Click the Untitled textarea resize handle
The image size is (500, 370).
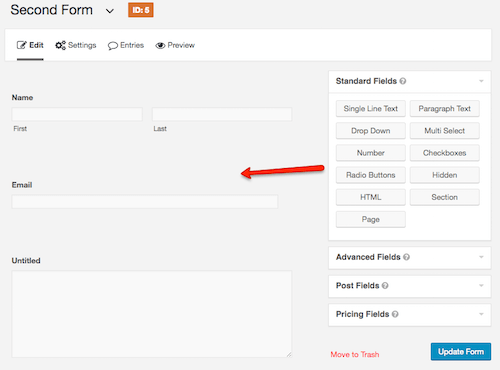point(289,355)
